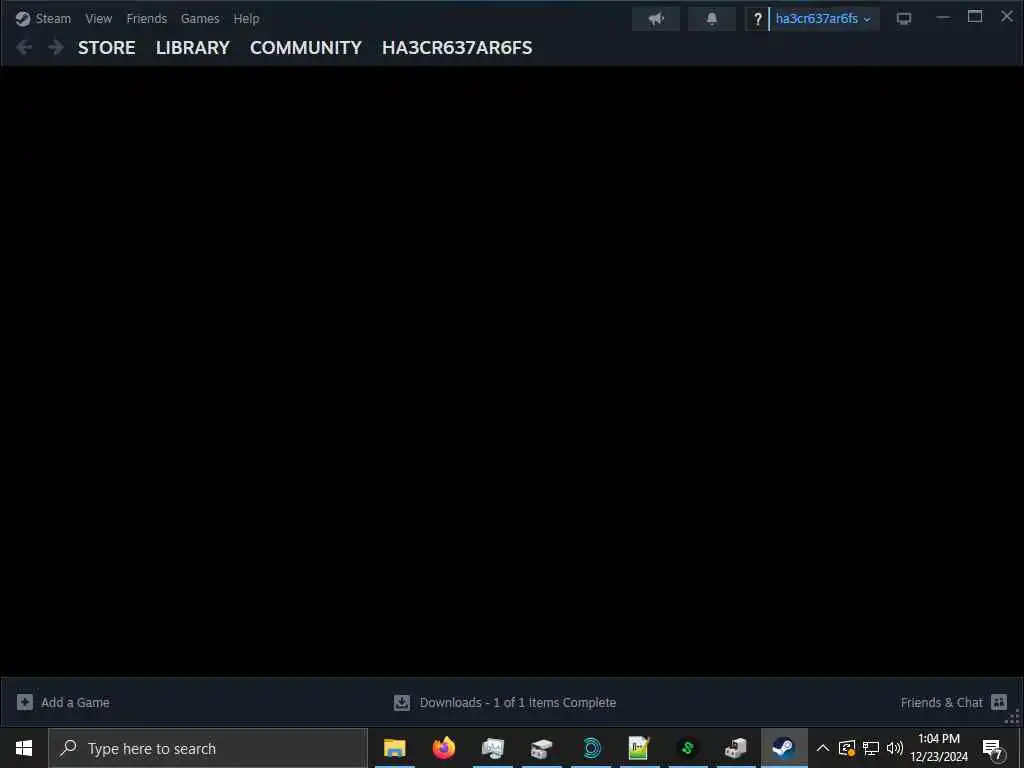Click the Steam logo icon
This screenshot has height=768, width=1024.
click(23, 19)
